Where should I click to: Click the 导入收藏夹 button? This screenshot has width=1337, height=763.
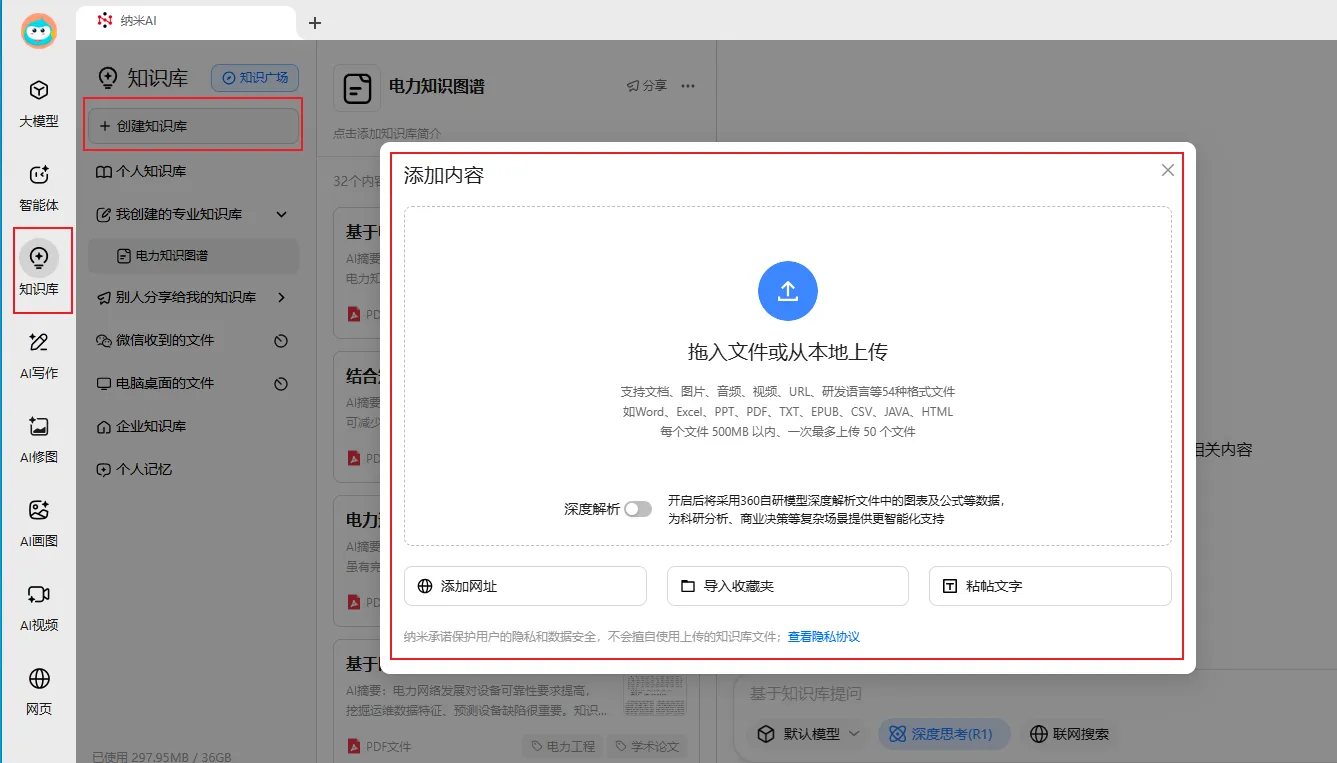(788, 586)
